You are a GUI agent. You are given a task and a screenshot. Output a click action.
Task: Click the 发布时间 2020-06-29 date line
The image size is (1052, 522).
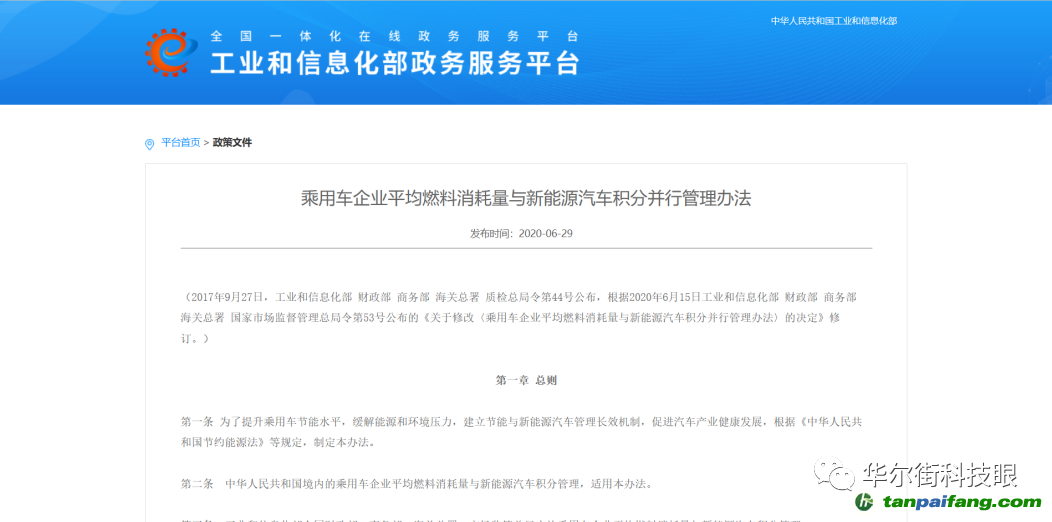(521, 233)
